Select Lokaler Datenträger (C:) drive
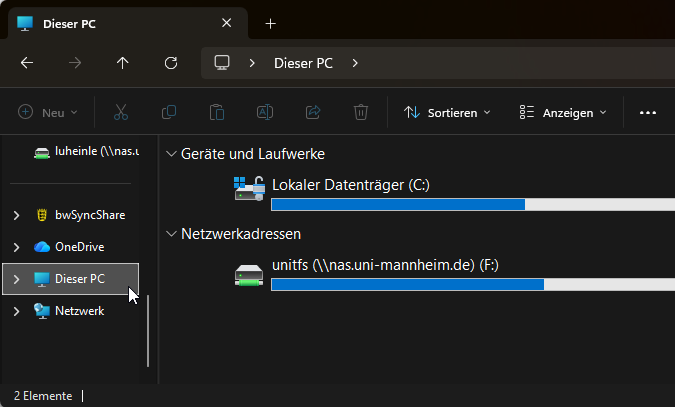 coord(350,185)
